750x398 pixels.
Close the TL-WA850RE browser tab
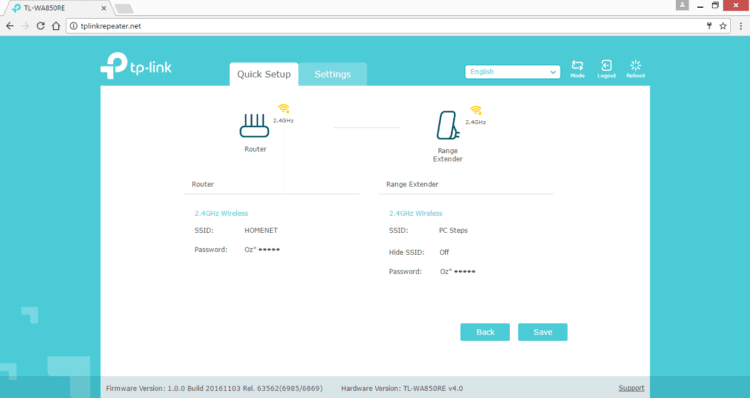[x=104, y=8]
